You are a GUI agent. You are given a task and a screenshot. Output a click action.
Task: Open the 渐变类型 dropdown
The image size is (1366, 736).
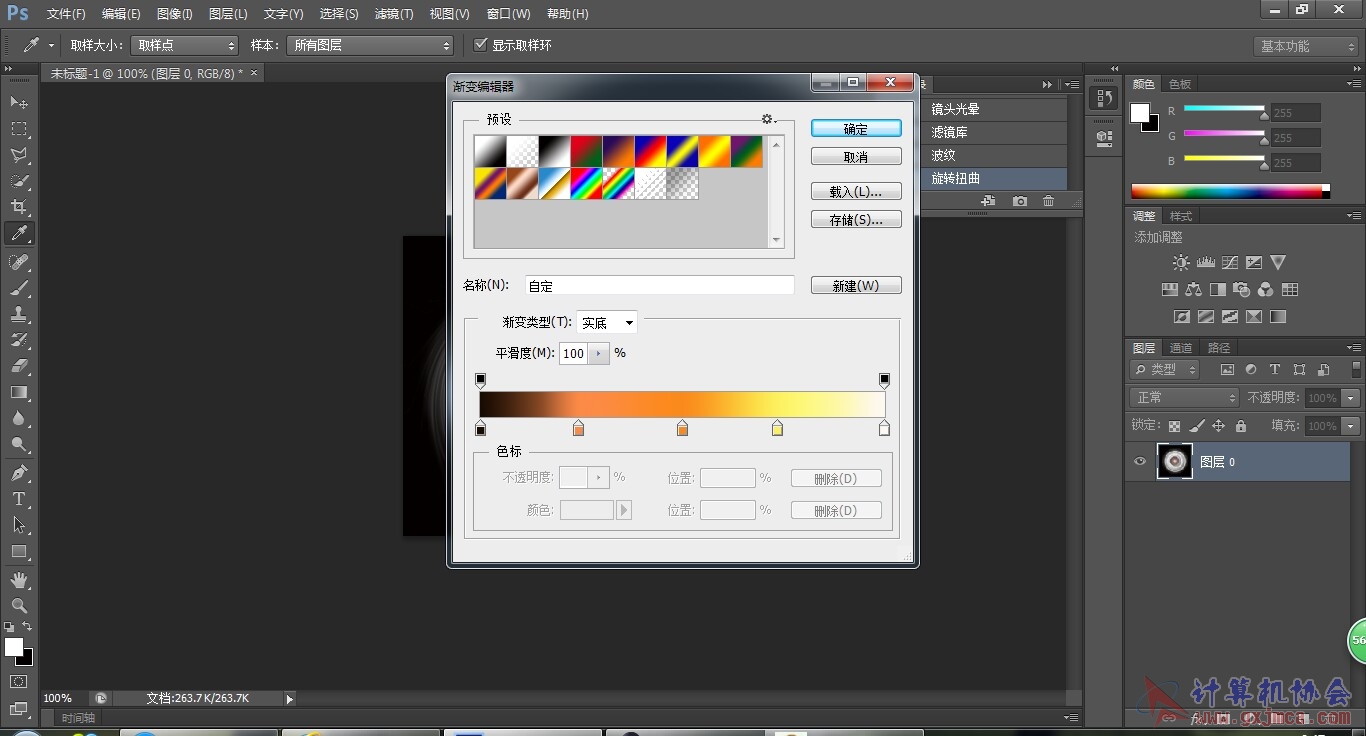click(x=607, y=323)
